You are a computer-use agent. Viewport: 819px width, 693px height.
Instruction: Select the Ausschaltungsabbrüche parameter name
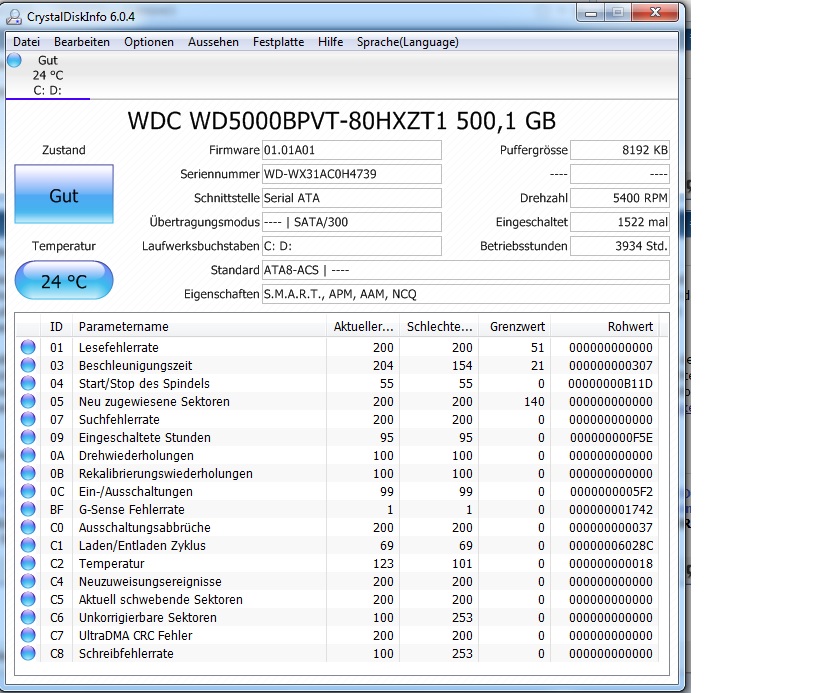tap(145, 527)
